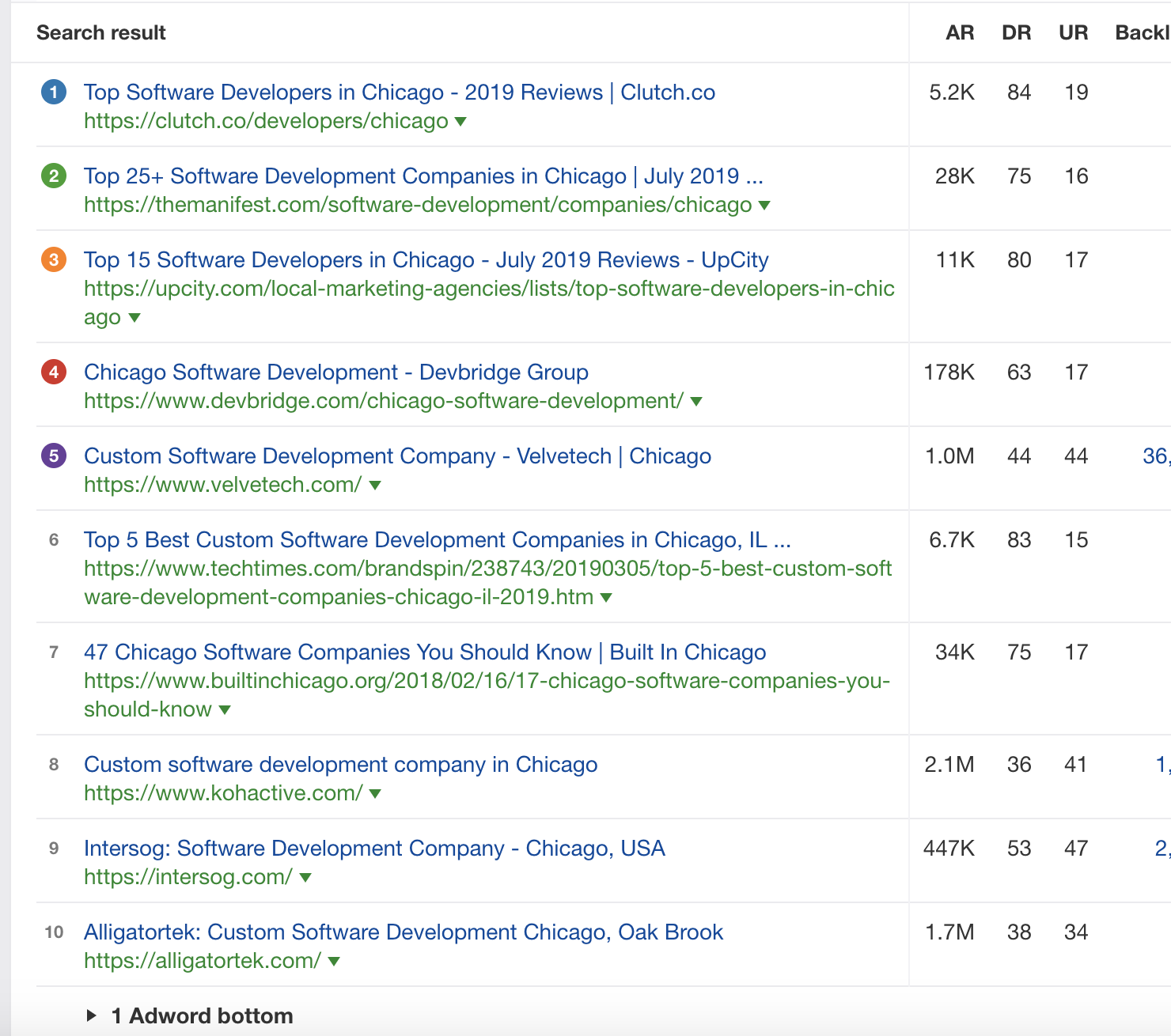Select AR value 5.2K for Clutch.co
This screenshot has width=1171, height=1036.
tap(952, 93)
